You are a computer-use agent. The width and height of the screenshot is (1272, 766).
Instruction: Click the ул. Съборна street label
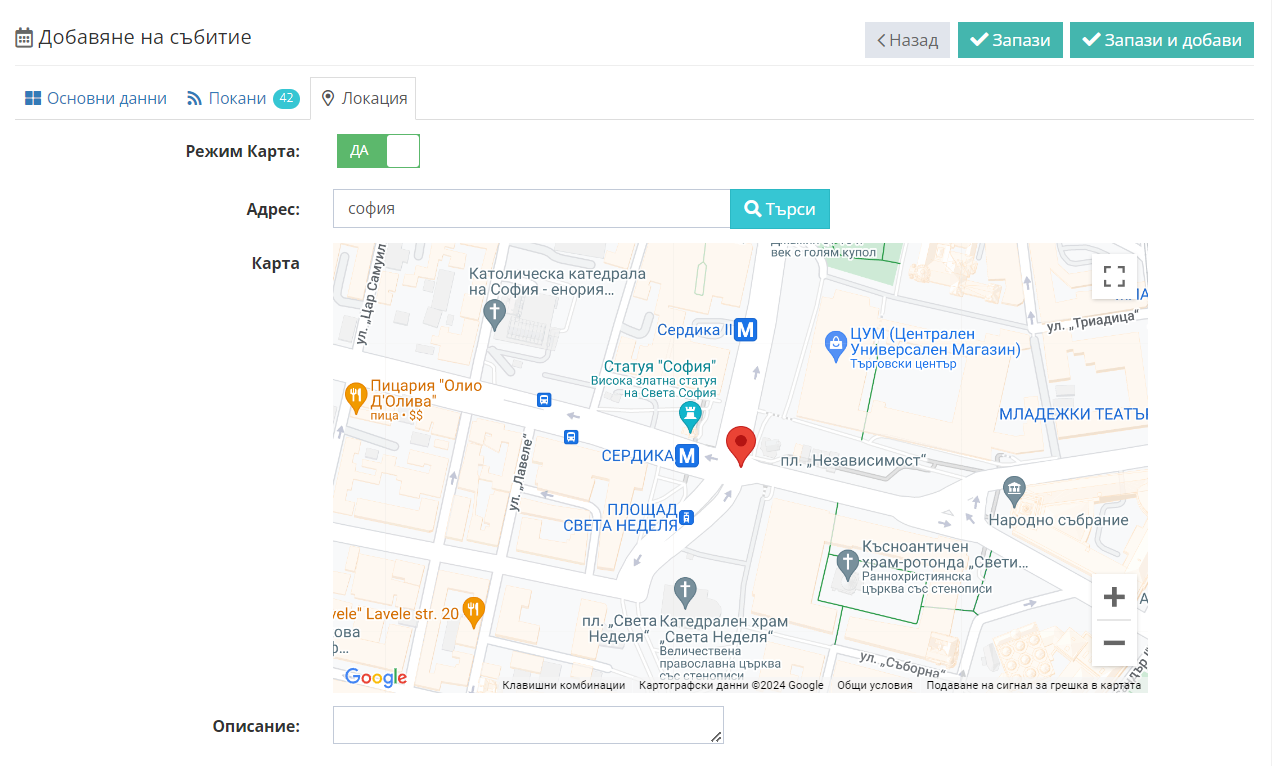(902, 664)
